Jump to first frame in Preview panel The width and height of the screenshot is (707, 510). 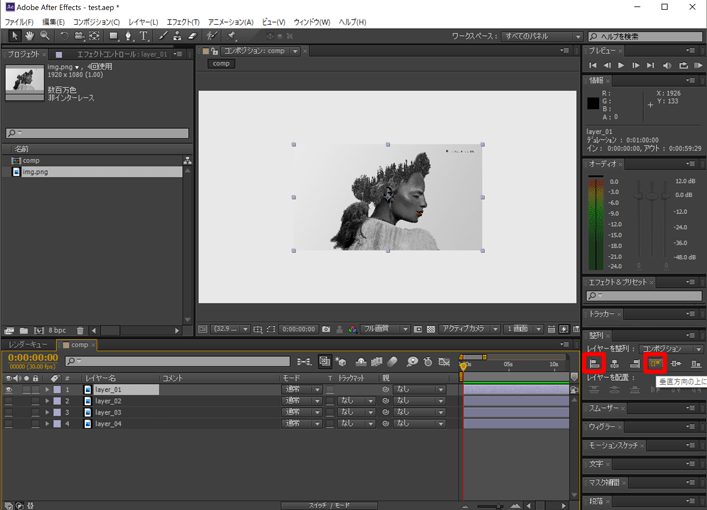click(x=593, y=65)
